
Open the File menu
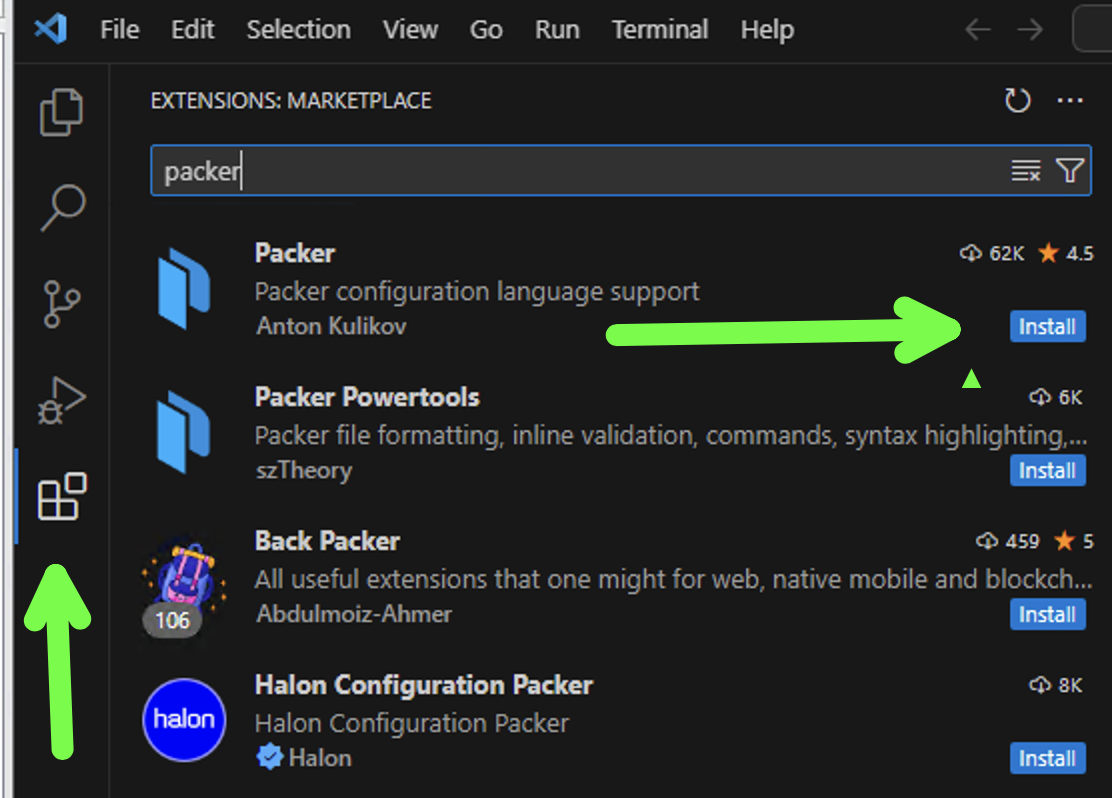pyautogui.click(x=120, y=30)
